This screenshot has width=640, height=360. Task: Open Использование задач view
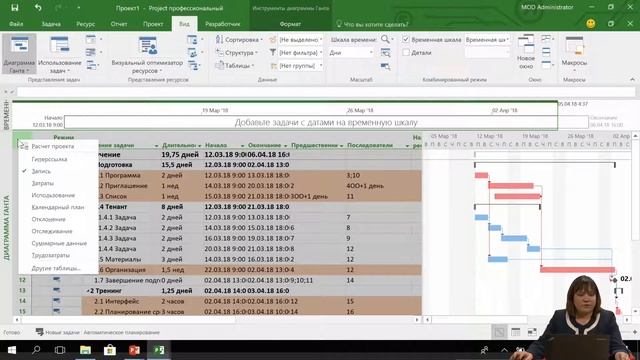tap(60, 54)
